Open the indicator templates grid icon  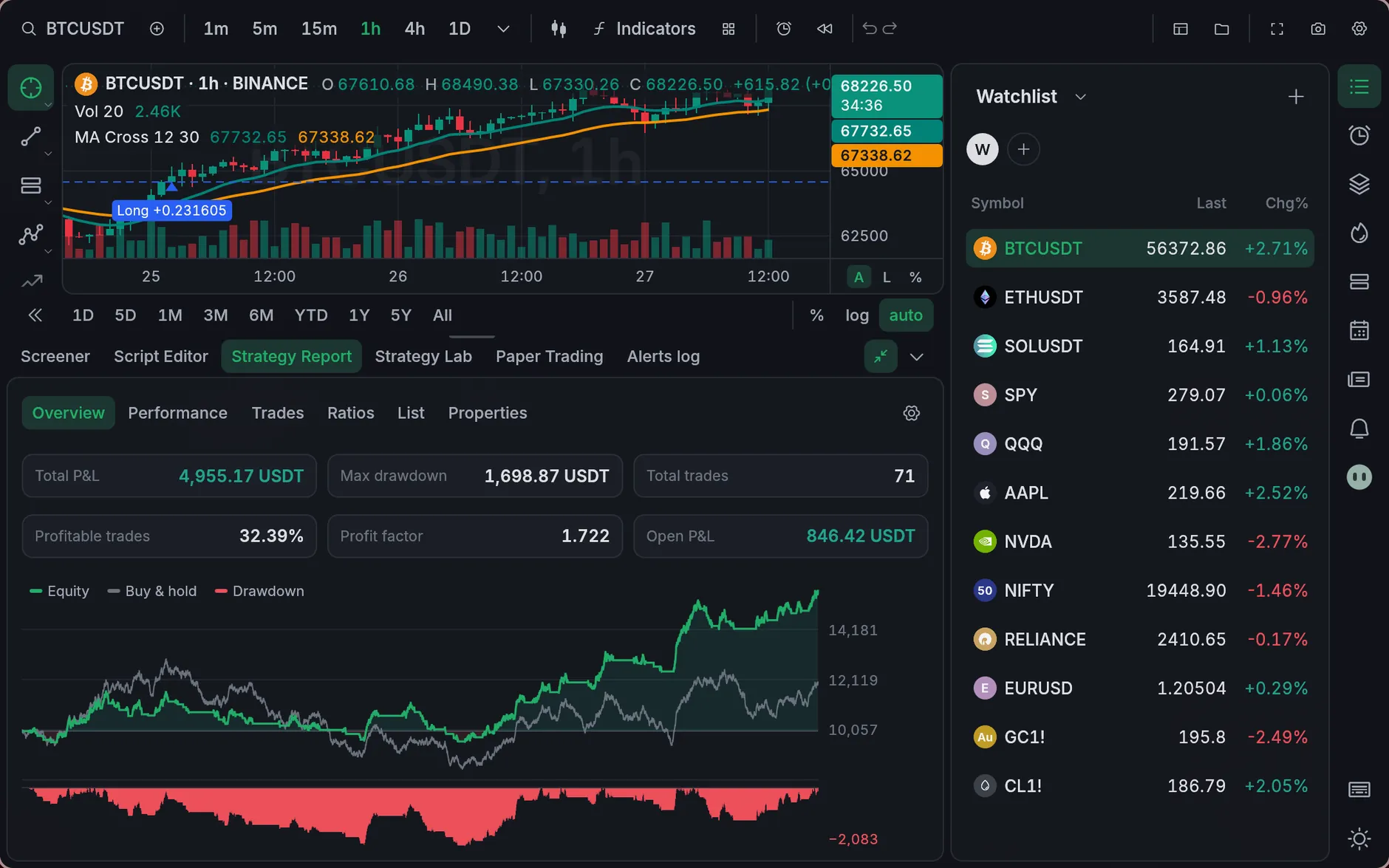tap(728, 29)
